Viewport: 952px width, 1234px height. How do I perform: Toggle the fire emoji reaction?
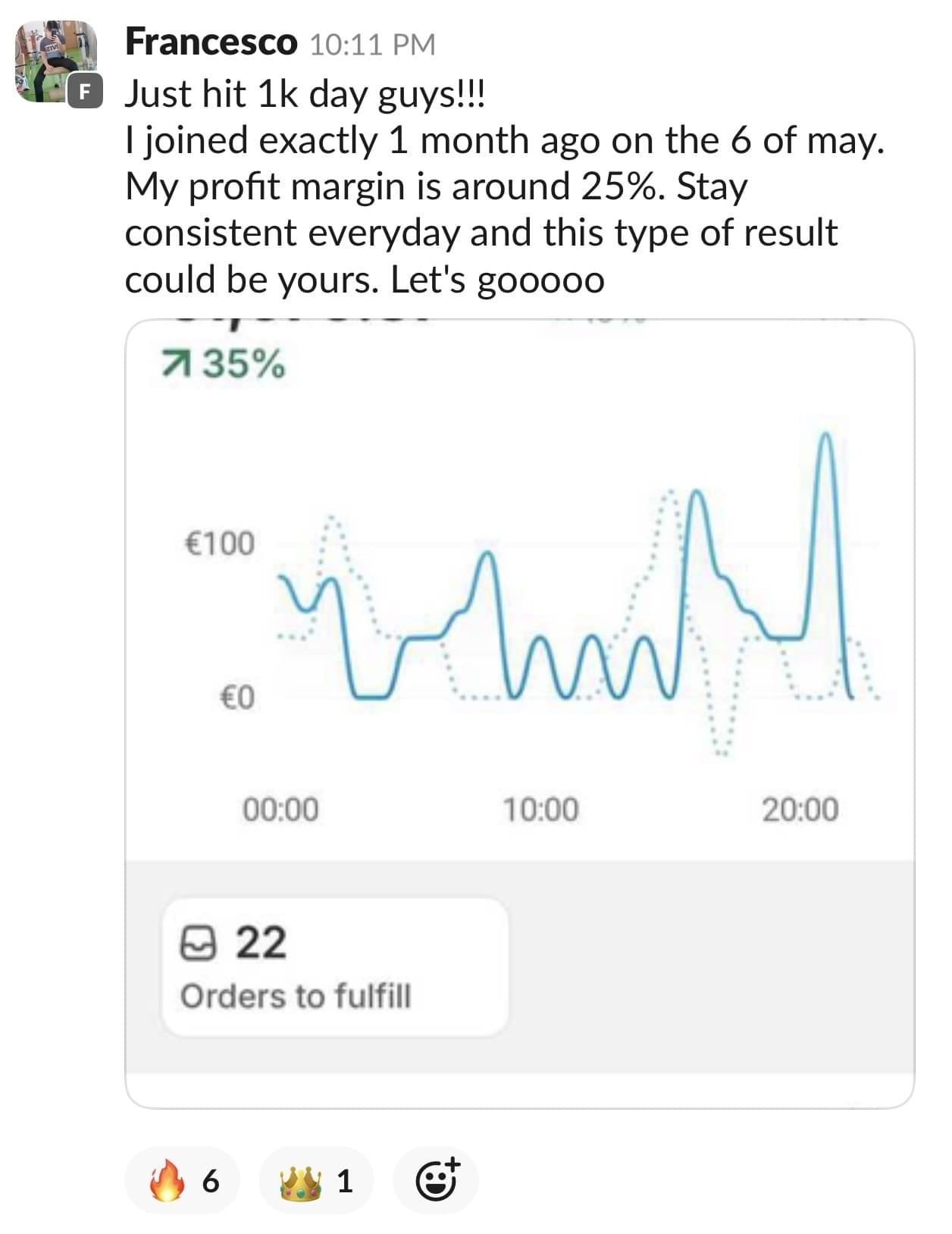click(x=182, y=1179)
